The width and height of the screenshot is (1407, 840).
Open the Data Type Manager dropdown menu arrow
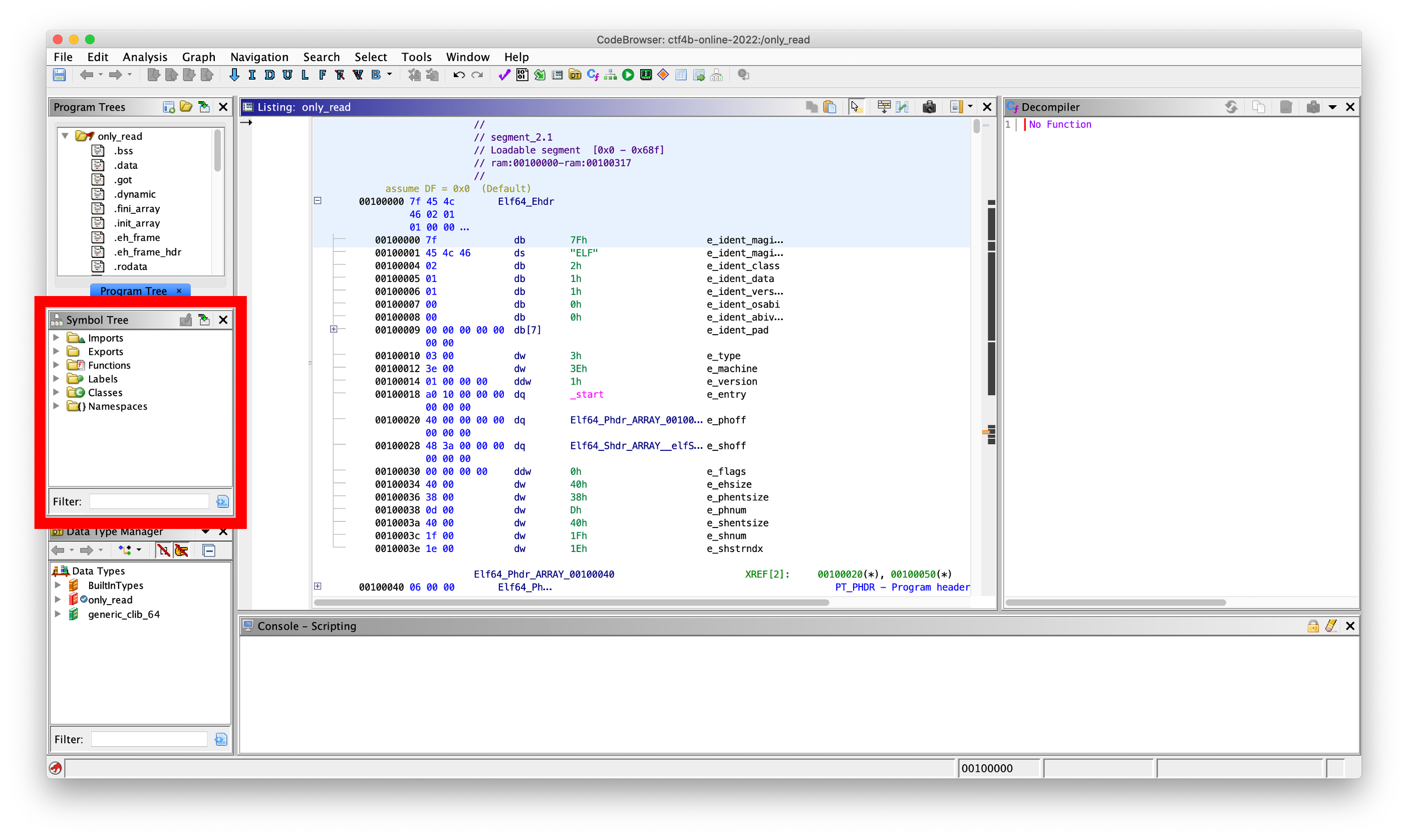click(x=205, y=531)
